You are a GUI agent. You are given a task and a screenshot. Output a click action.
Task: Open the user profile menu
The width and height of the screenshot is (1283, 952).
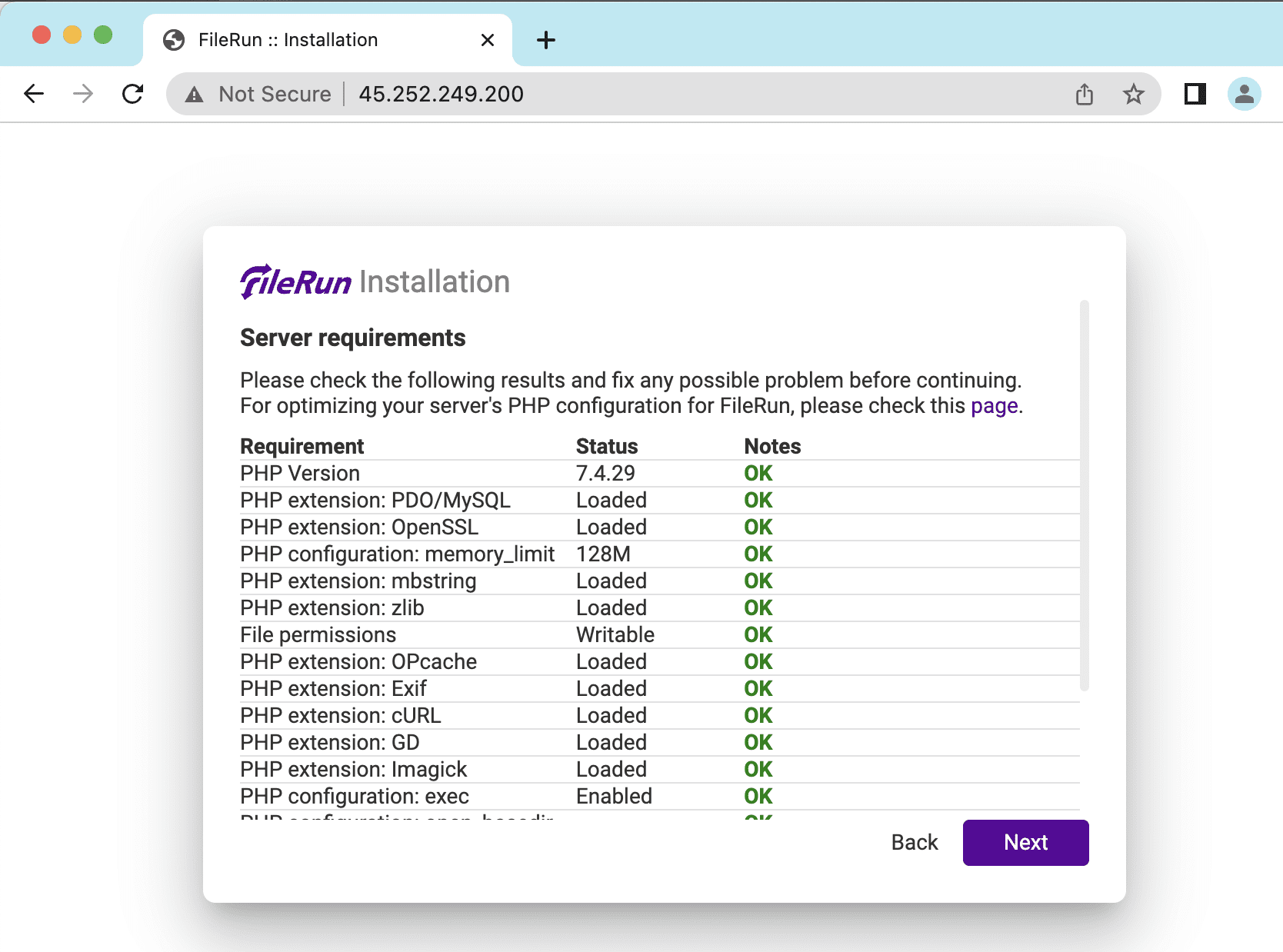(1244, 94)
